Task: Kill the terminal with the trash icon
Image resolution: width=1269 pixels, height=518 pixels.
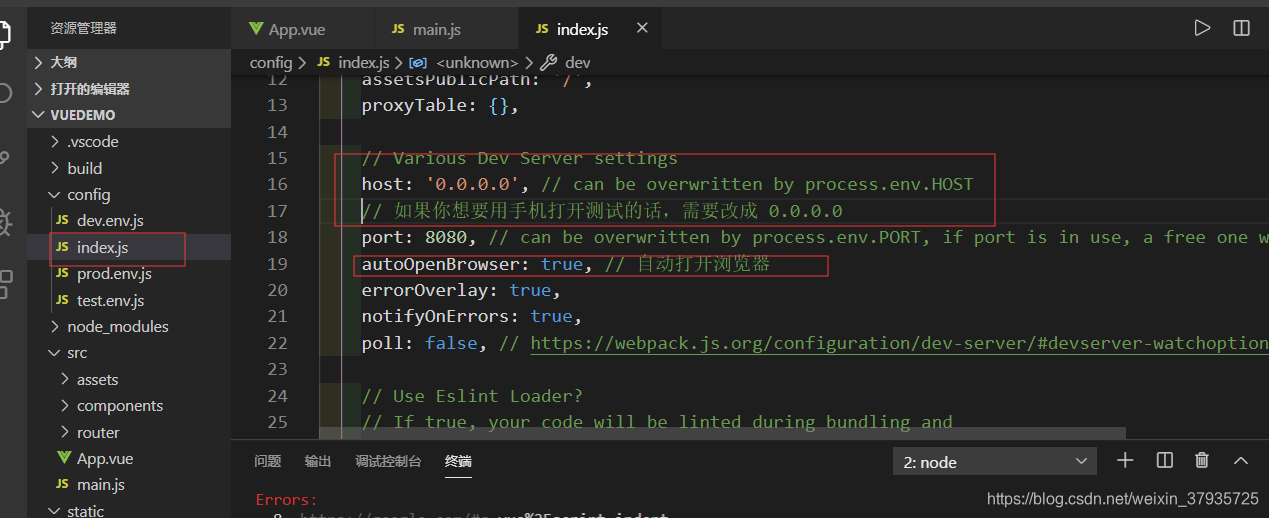Action: coord(1202,460)
